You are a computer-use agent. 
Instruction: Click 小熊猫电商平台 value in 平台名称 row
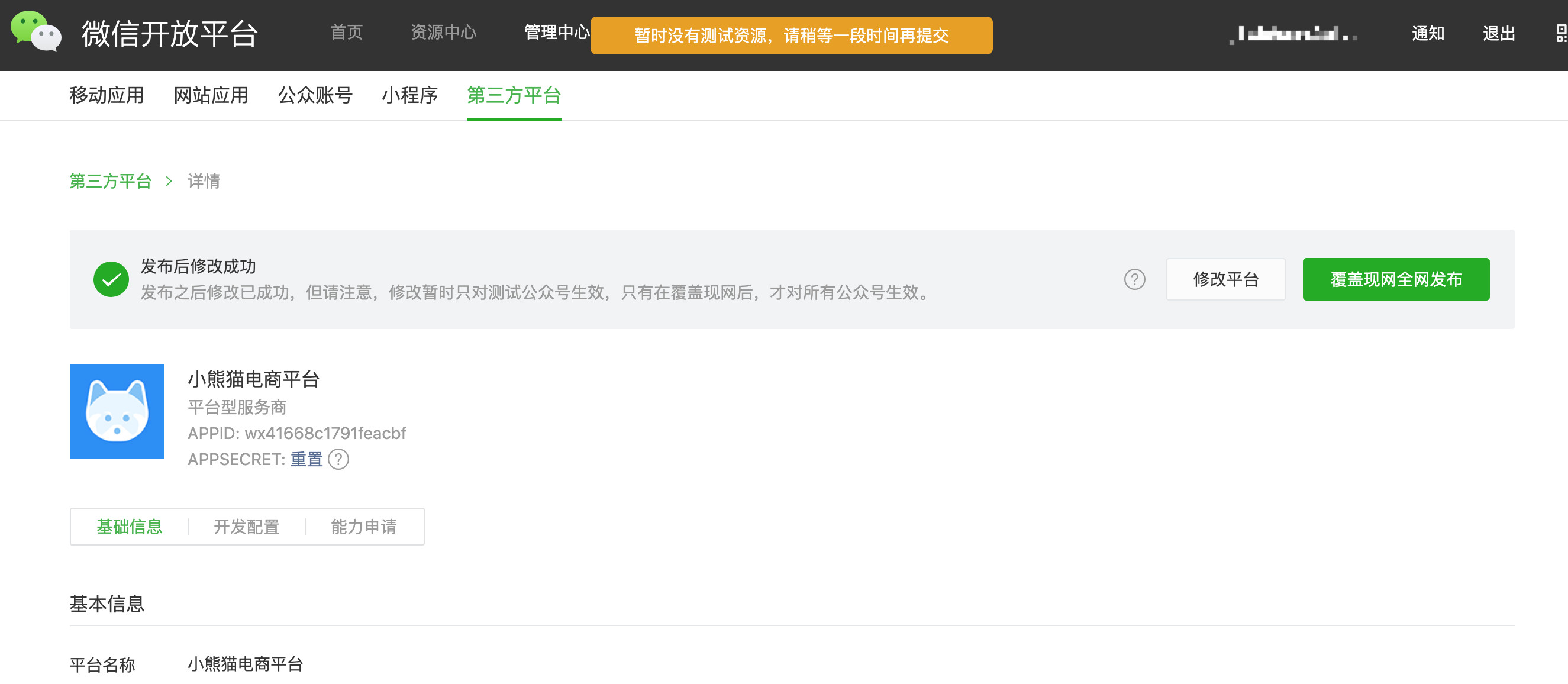coord(246,664)
